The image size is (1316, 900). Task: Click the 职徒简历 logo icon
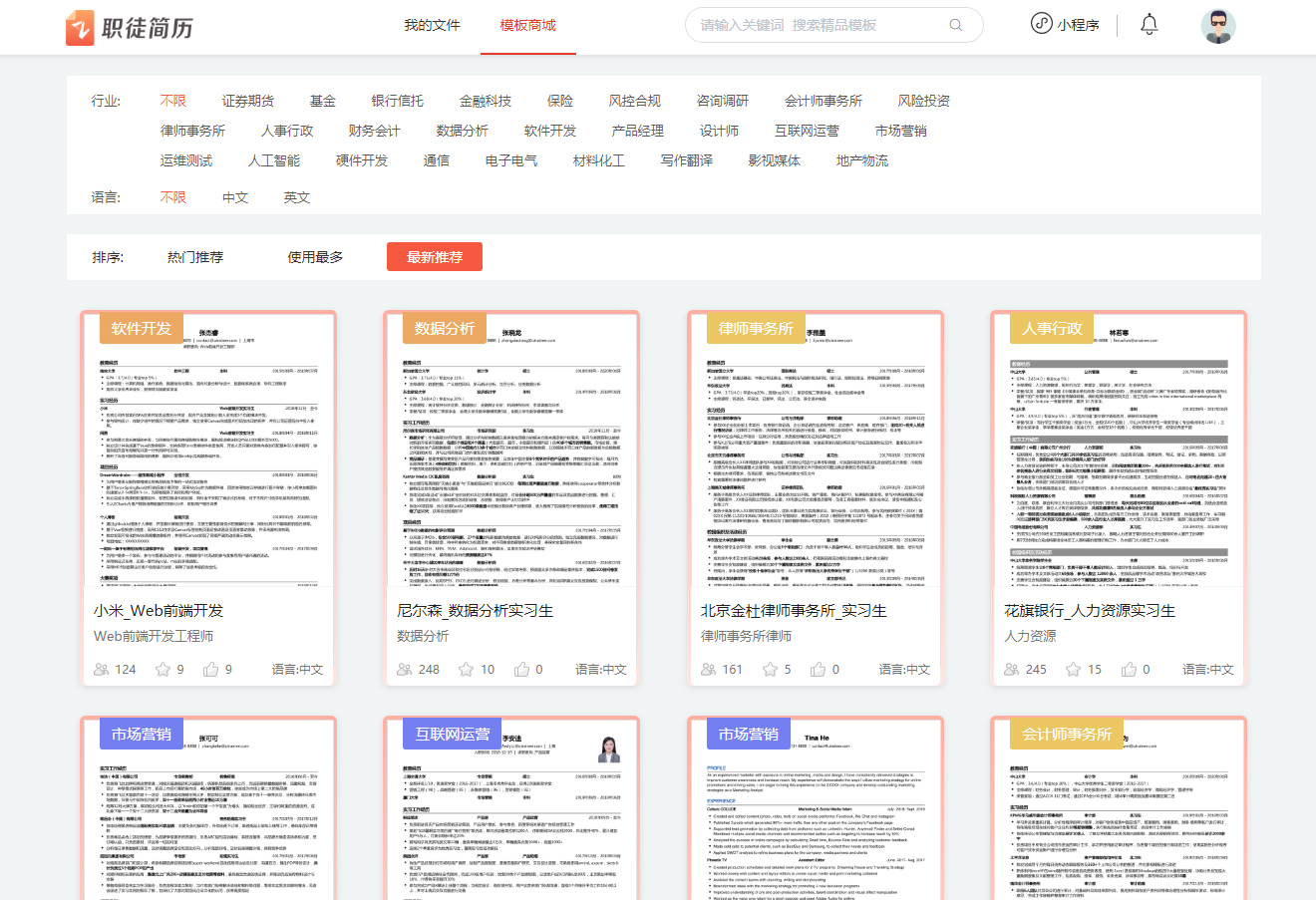click(80, 27)
